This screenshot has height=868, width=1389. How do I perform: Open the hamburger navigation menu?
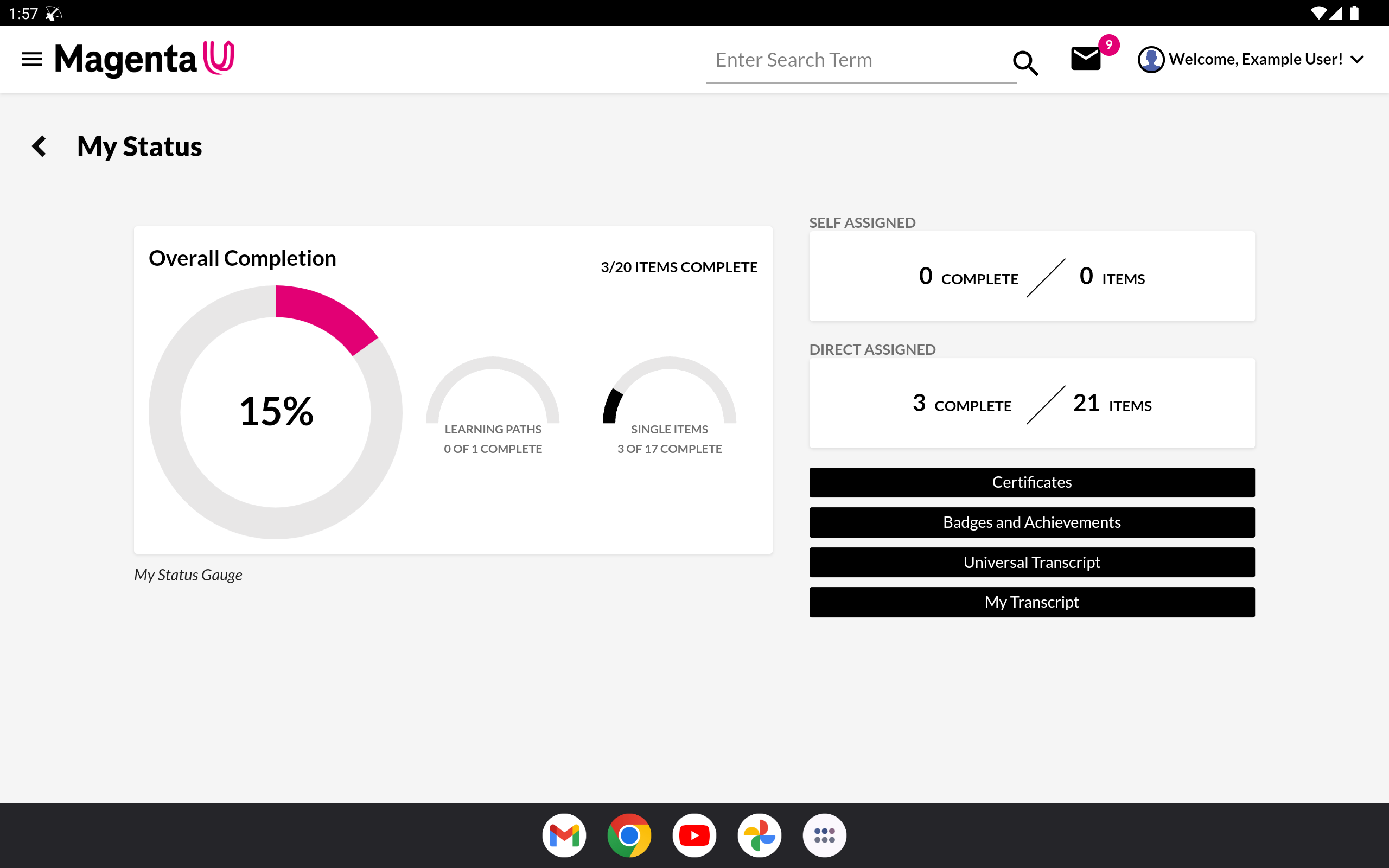[31, 59]
